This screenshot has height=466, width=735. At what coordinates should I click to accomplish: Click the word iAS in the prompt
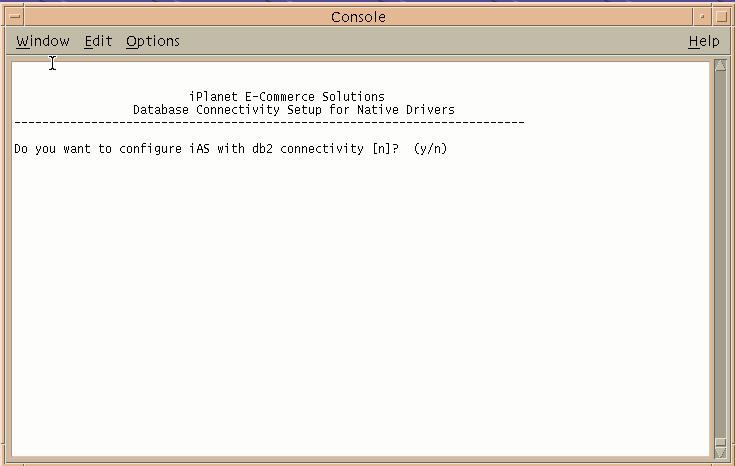pyautogui.click(x=199, y=149)
